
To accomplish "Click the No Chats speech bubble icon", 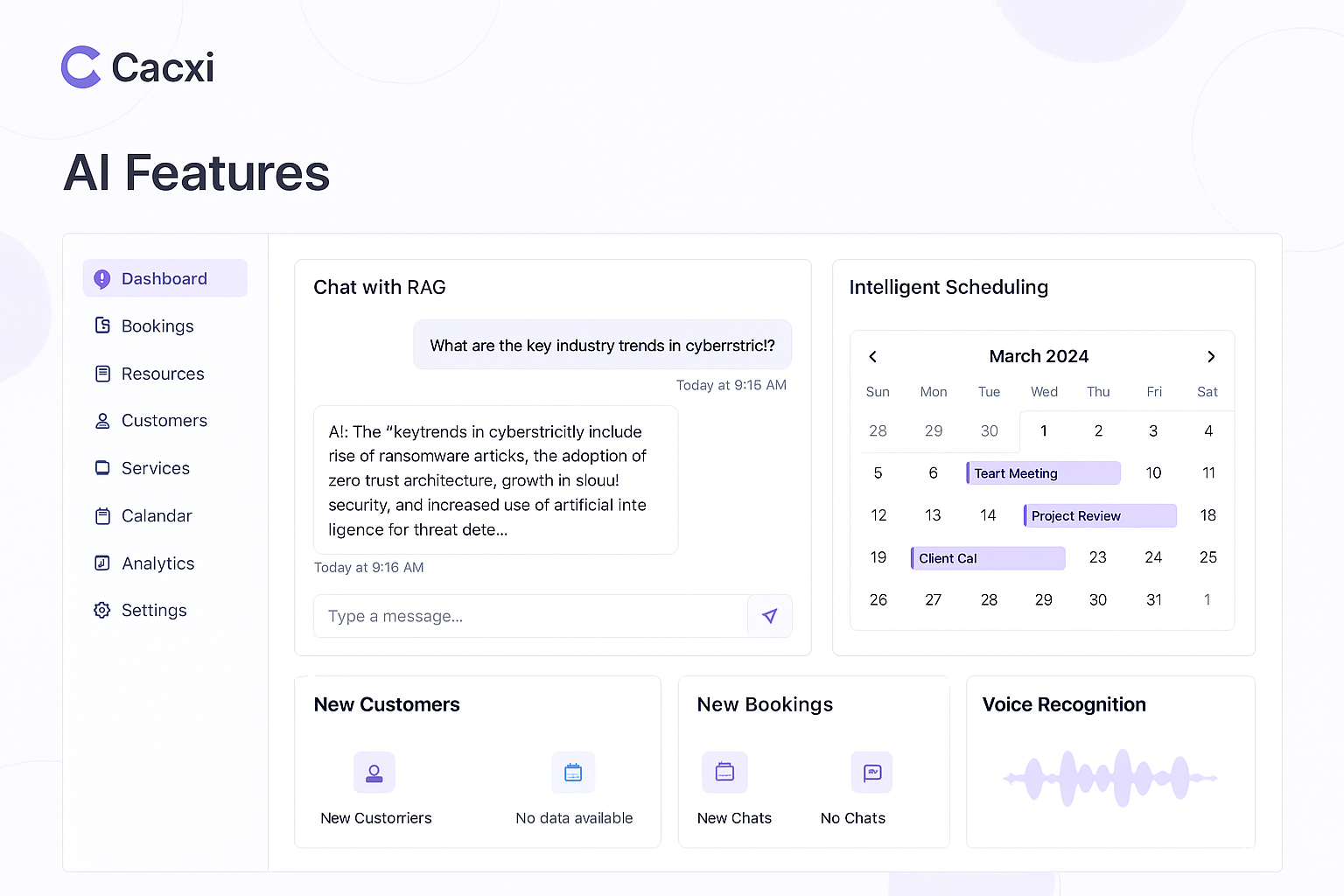I will tap(872, 773).
